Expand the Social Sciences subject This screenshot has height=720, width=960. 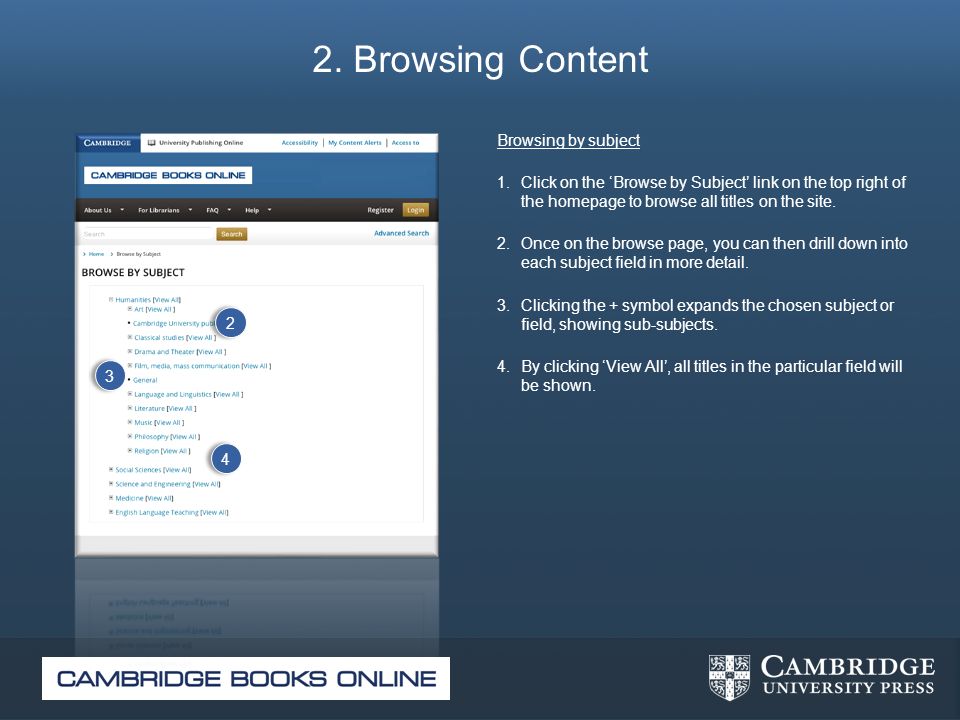(x=111, y=470)
